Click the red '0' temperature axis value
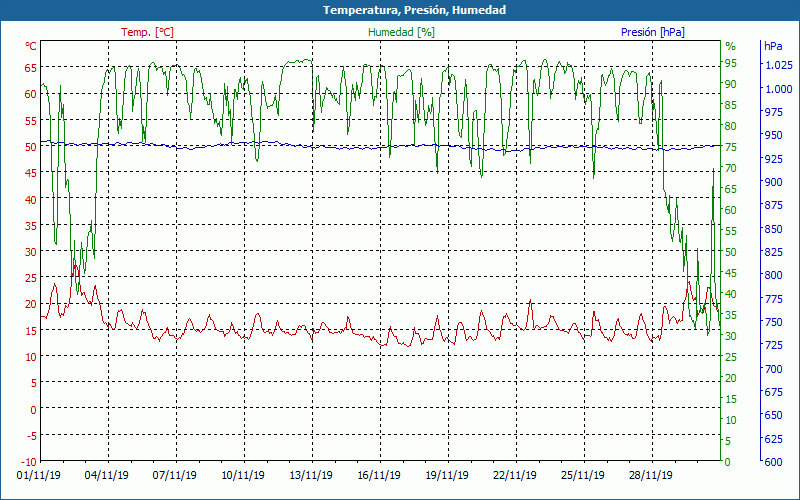Screen dimensions: 800x500 [34, 410]
